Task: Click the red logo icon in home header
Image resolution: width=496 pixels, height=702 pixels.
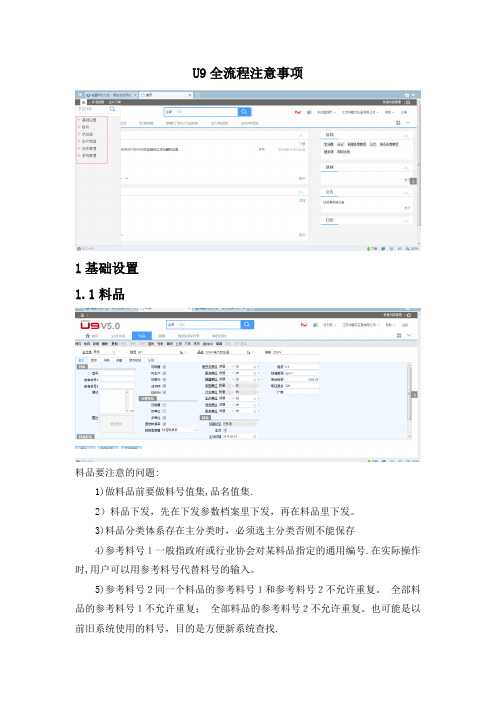Action: click(298, 112)
